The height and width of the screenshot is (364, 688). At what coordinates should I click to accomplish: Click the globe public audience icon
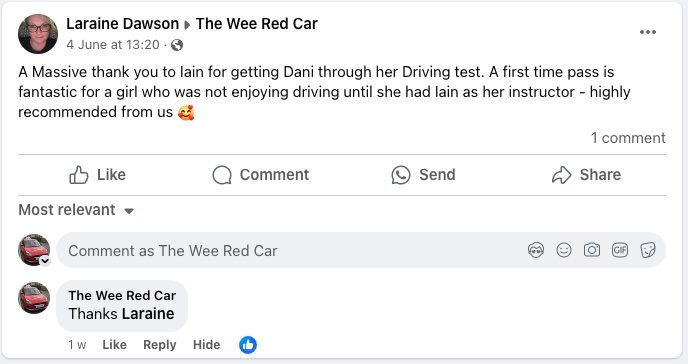point(177,45)
